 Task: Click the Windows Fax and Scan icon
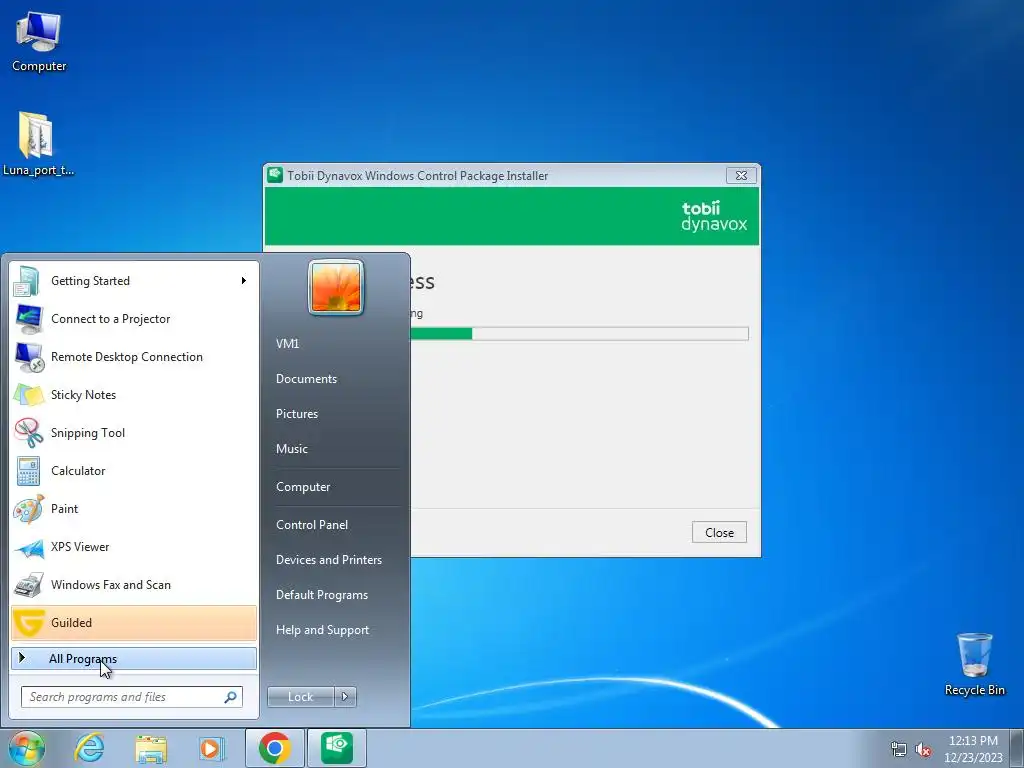point(28,584)
